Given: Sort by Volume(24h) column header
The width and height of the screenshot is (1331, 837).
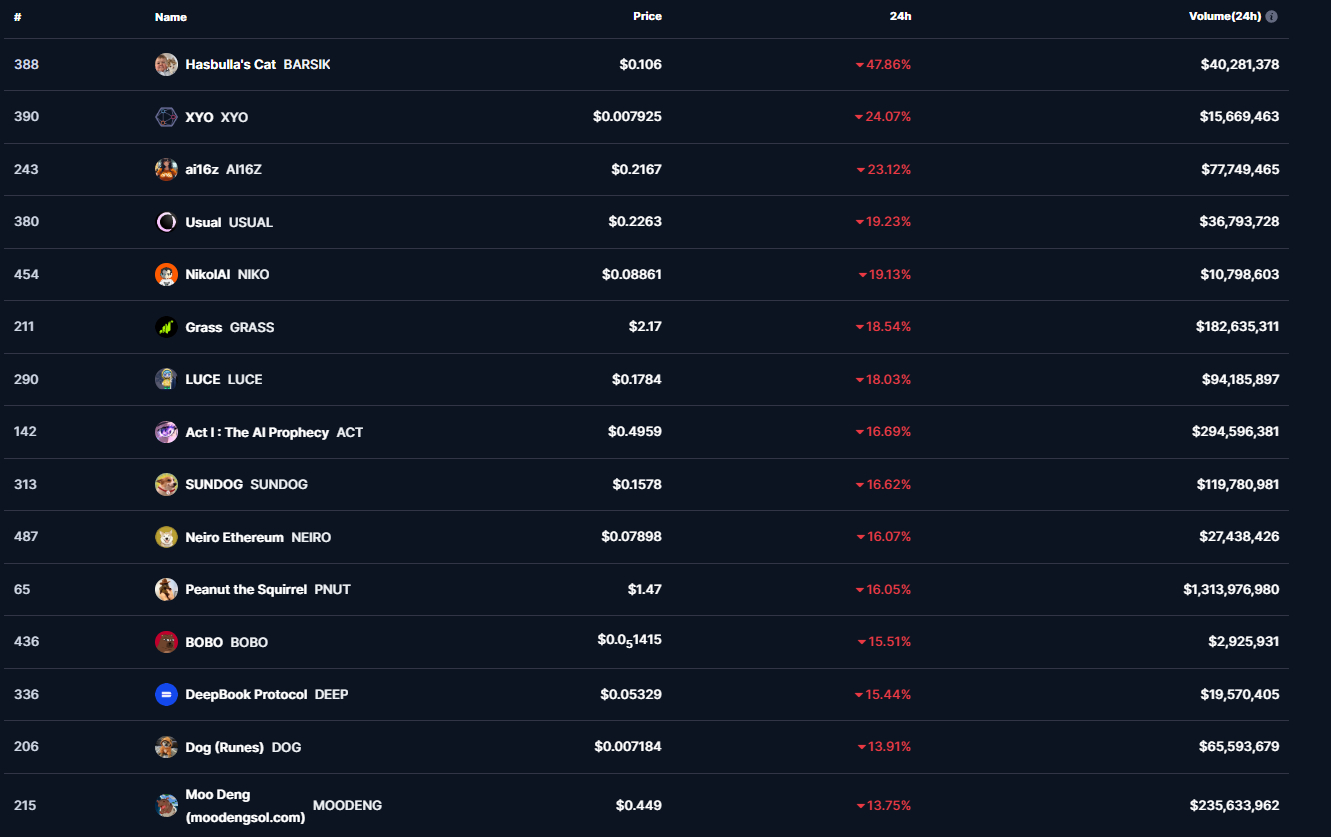Looking at the screenshot, I should tap(1224, 17).
